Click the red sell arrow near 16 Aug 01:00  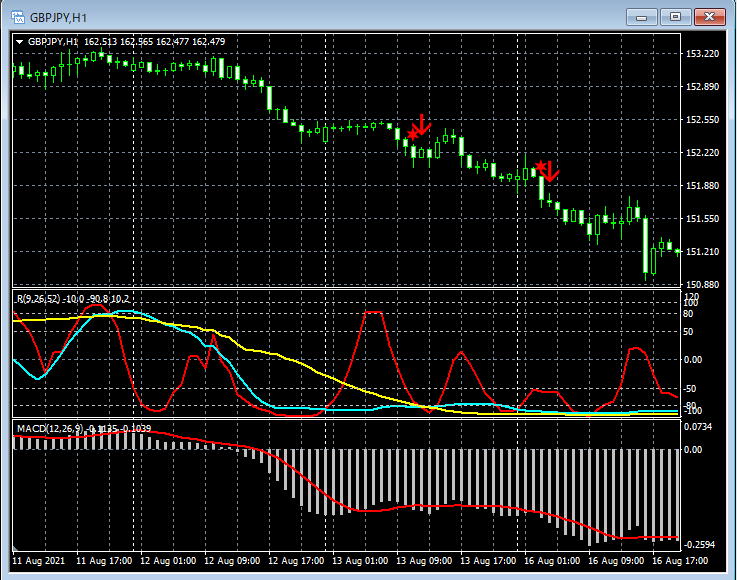549,171
